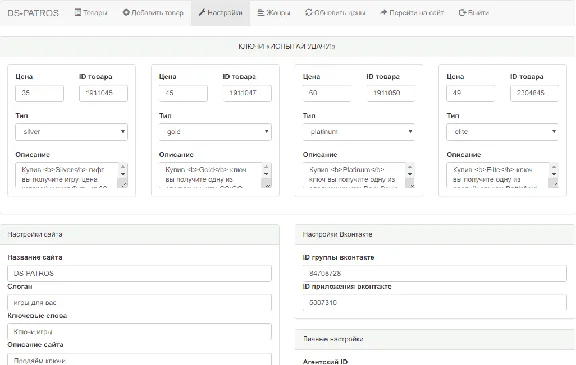Open the gold key type dropdown
The width and height of the screenshot is (576, 365).
point(215,132)
